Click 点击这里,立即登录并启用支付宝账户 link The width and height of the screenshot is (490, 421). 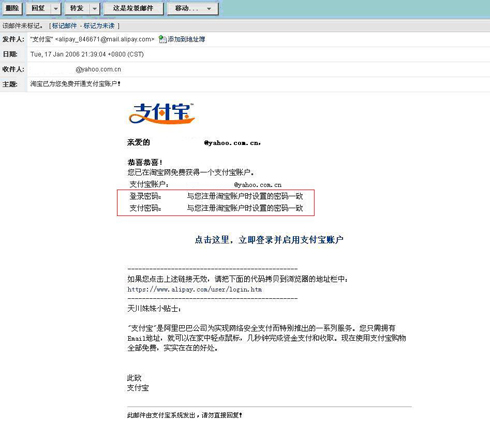pyautogui.click(x=269, y=240)
